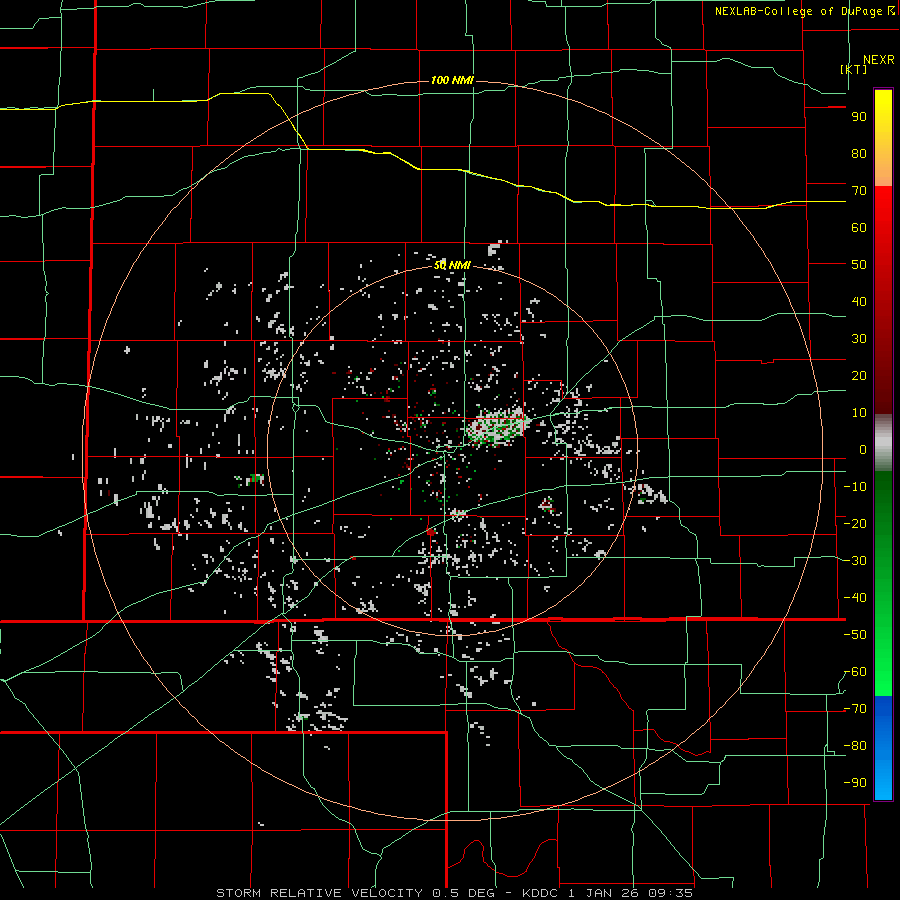This screenshot has height=900, width=900.
Task: Click the 20 value on velocity scale
Action: (x=859, y=376)
